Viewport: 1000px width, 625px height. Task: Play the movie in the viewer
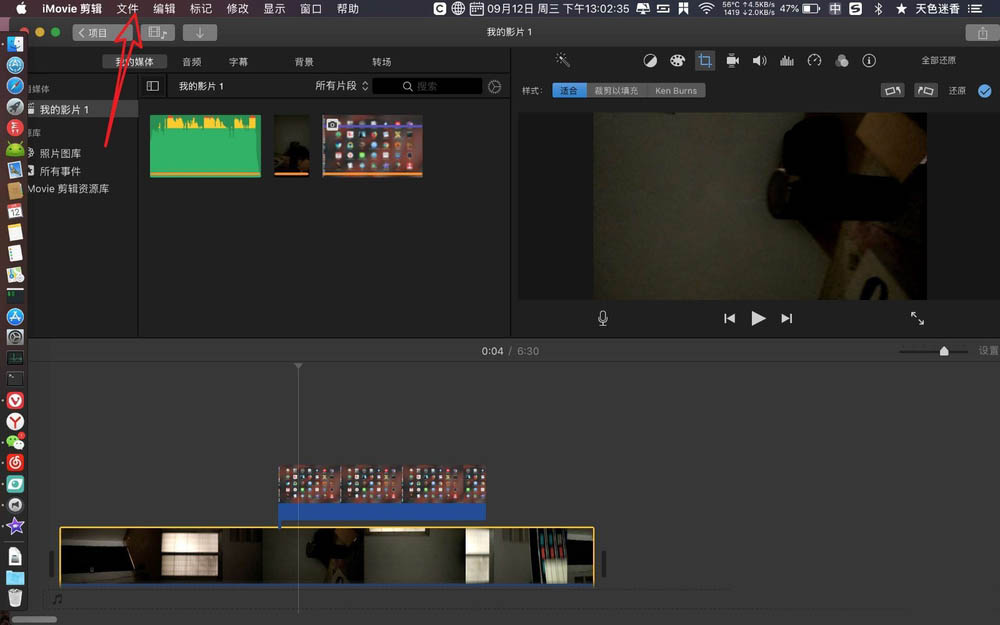758,318
